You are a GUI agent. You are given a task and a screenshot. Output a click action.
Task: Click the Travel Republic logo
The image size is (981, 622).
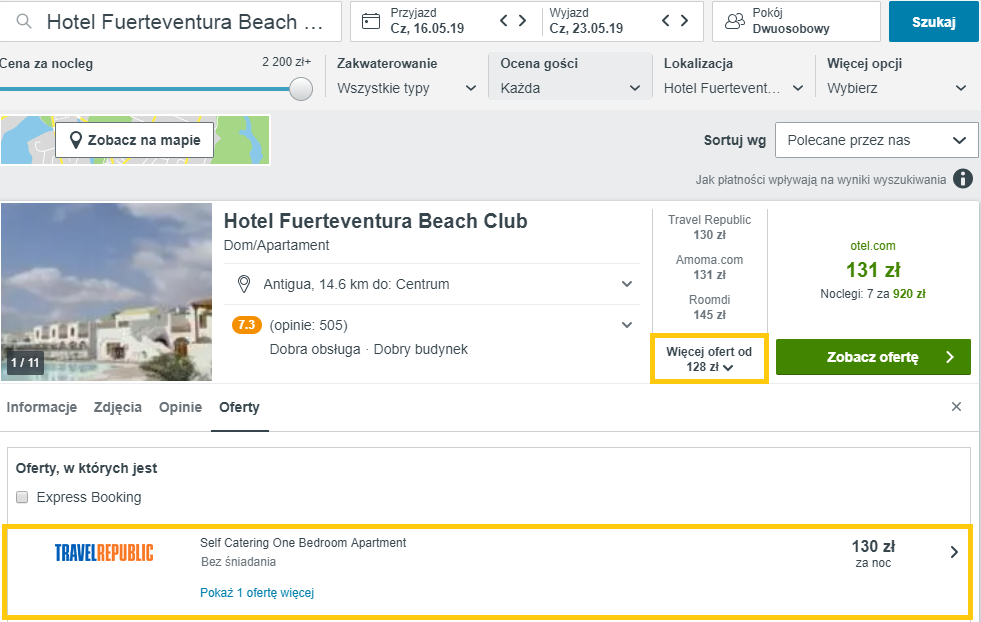pyautogui.click(x=104, y=553)
